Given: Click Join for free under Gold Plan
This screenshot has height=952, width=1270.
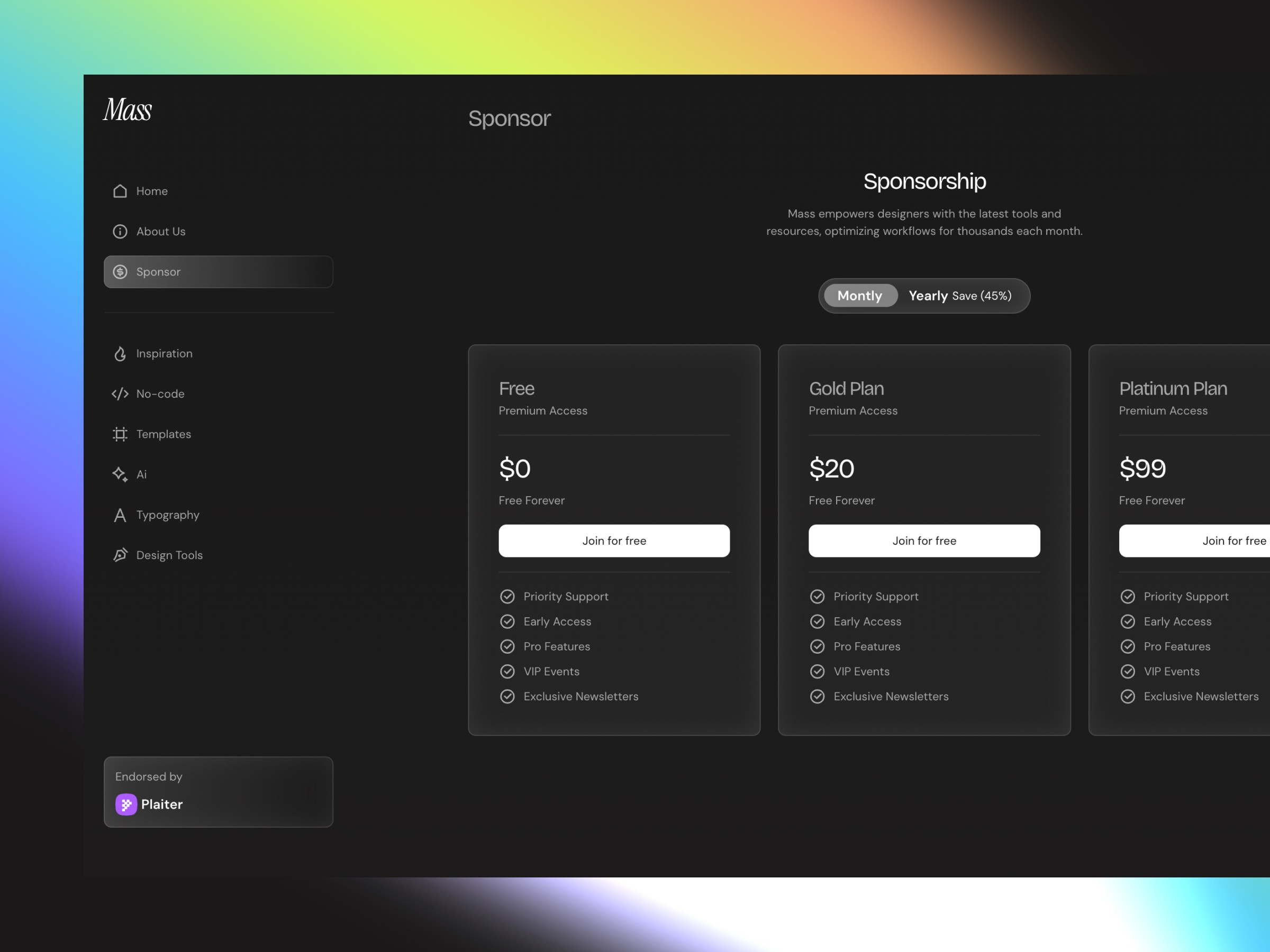Looking at the screenshot, I should pyautogui.click(x=924, y=541).
